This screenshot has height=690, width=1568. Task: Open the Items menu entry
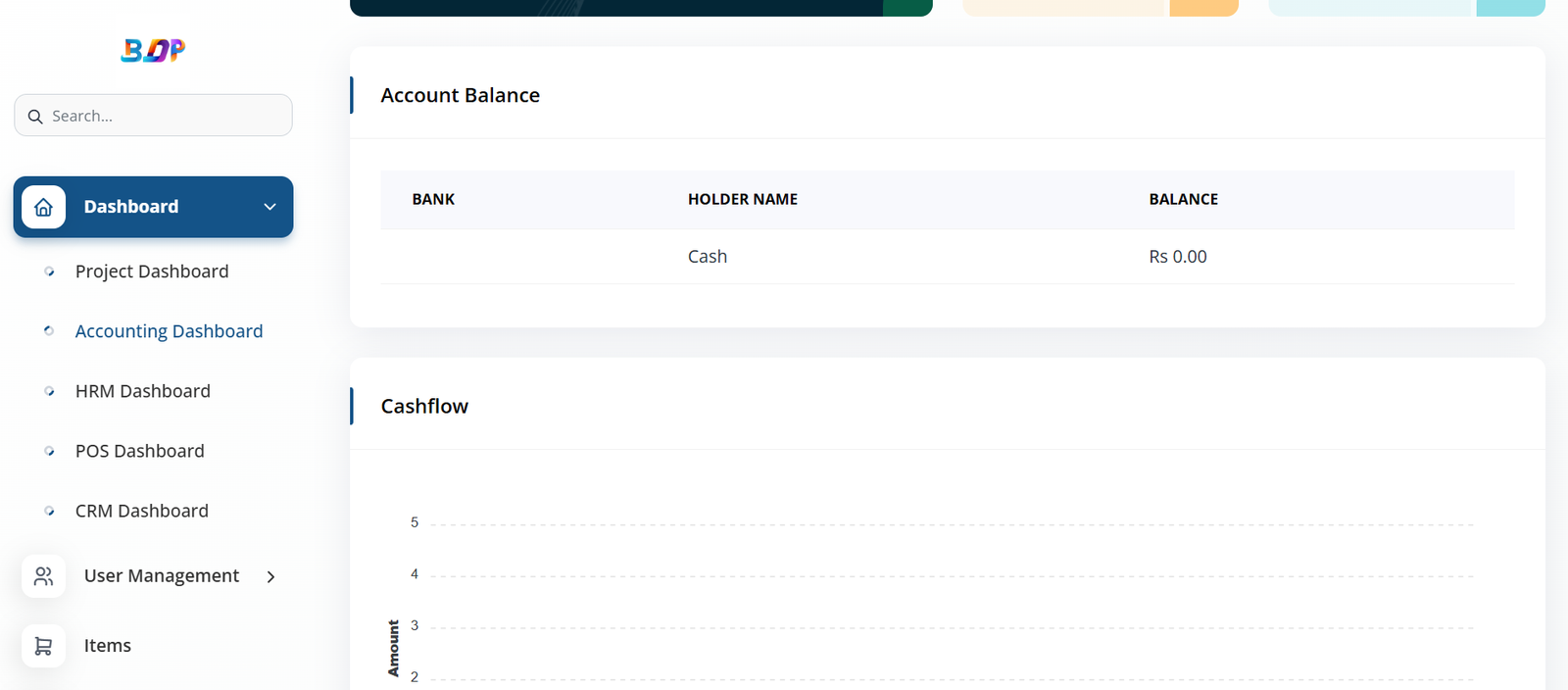[108, 646]
